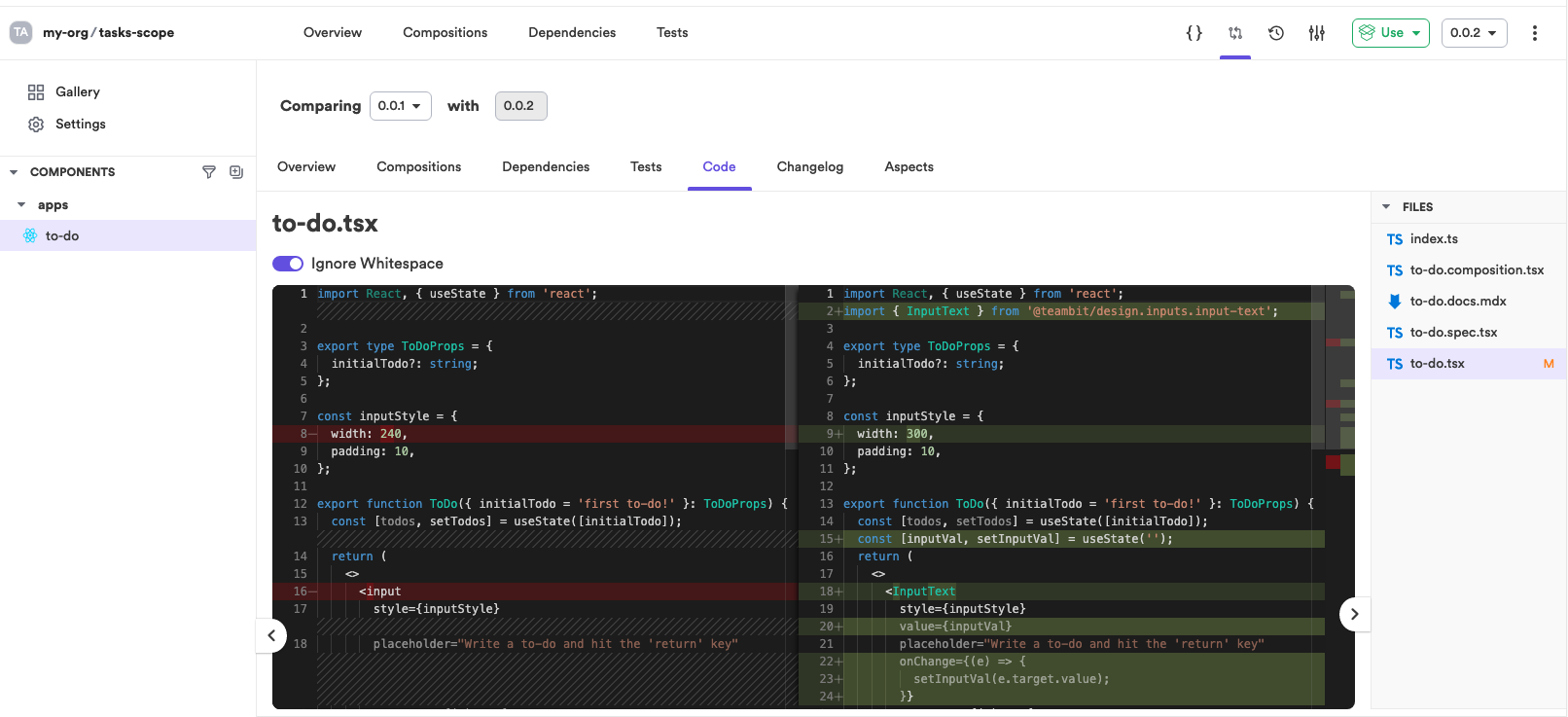Click the components filter funnel icon

(x=208, y=172)
